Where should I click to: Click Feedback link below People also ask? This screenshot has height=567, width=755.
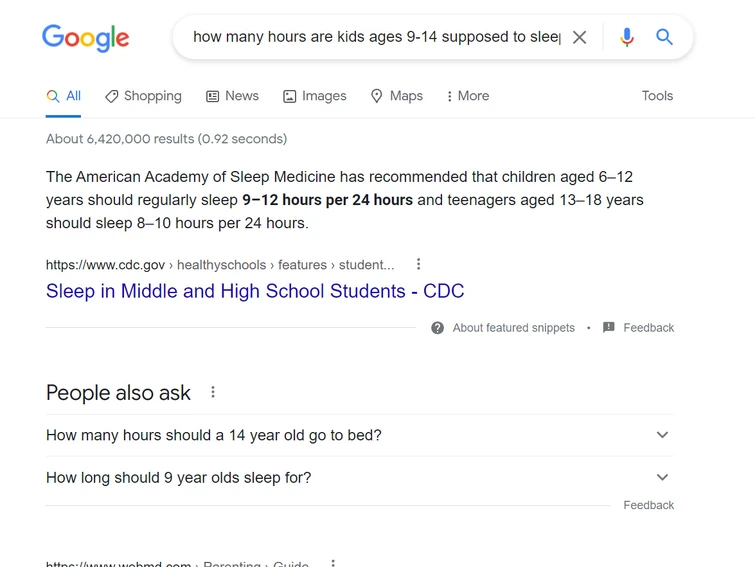648,505
